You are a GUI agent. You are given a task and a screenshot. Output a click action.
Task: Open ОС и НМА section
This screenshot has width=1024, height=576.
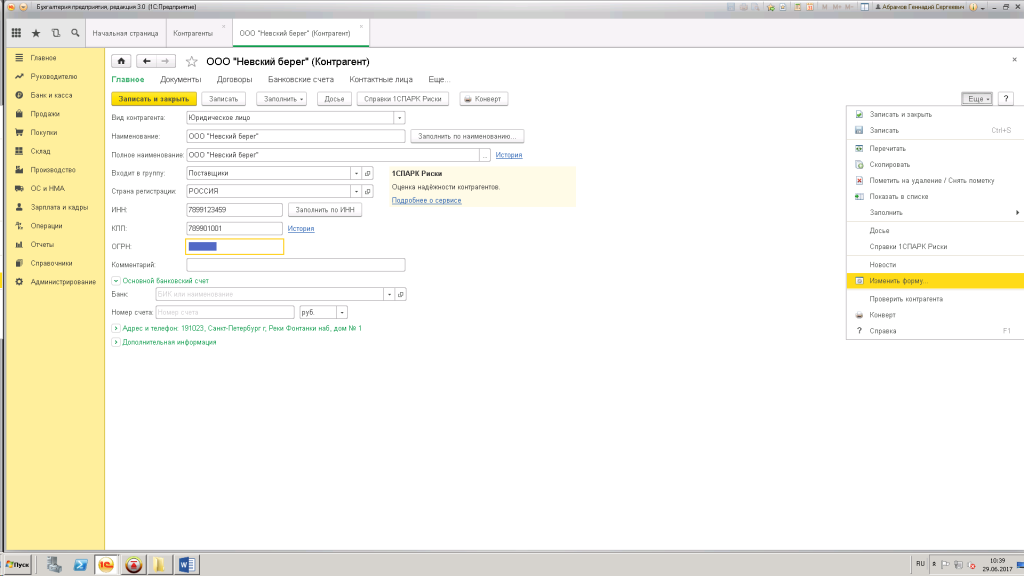point(47,188)
